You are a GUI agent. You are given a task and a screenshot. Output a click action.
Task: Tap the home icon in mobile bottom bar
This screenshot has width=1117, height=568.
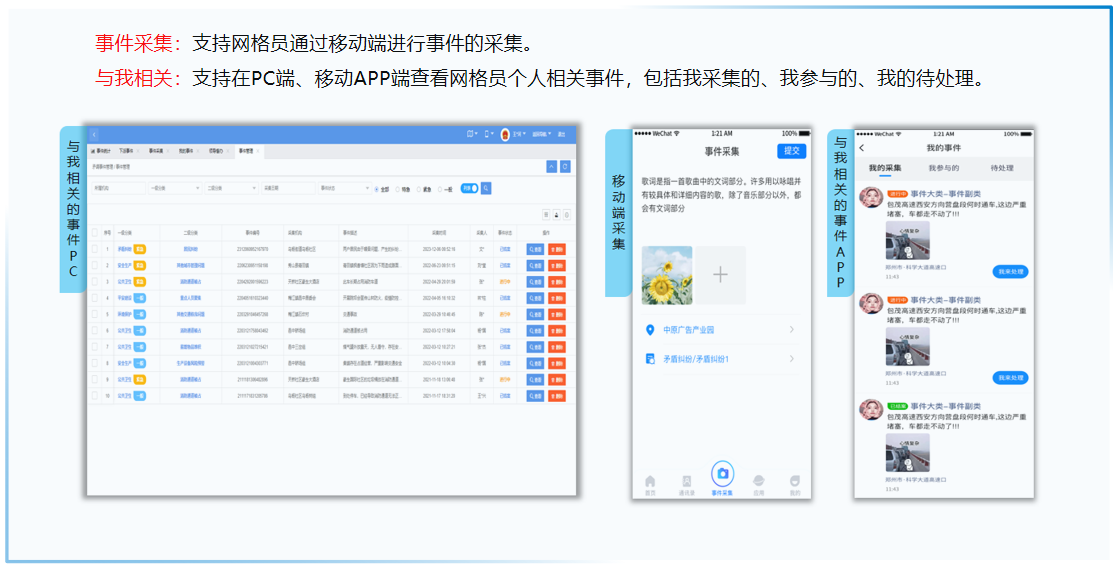point(650,482)
